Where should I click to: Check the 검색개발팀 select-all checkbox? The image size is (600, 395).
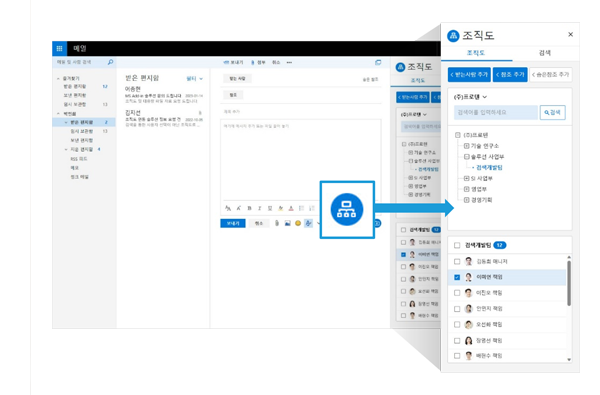[457, 245]
